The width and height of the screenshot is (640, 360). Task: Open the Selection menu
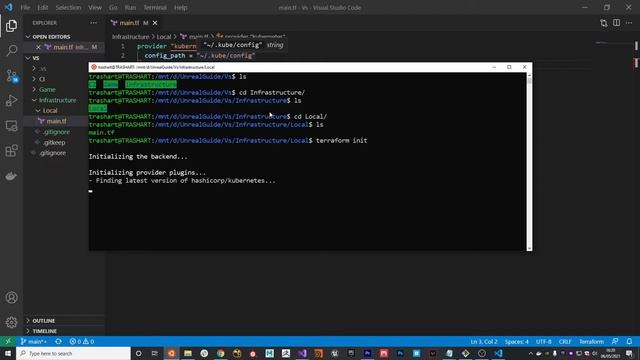(68, 7)
